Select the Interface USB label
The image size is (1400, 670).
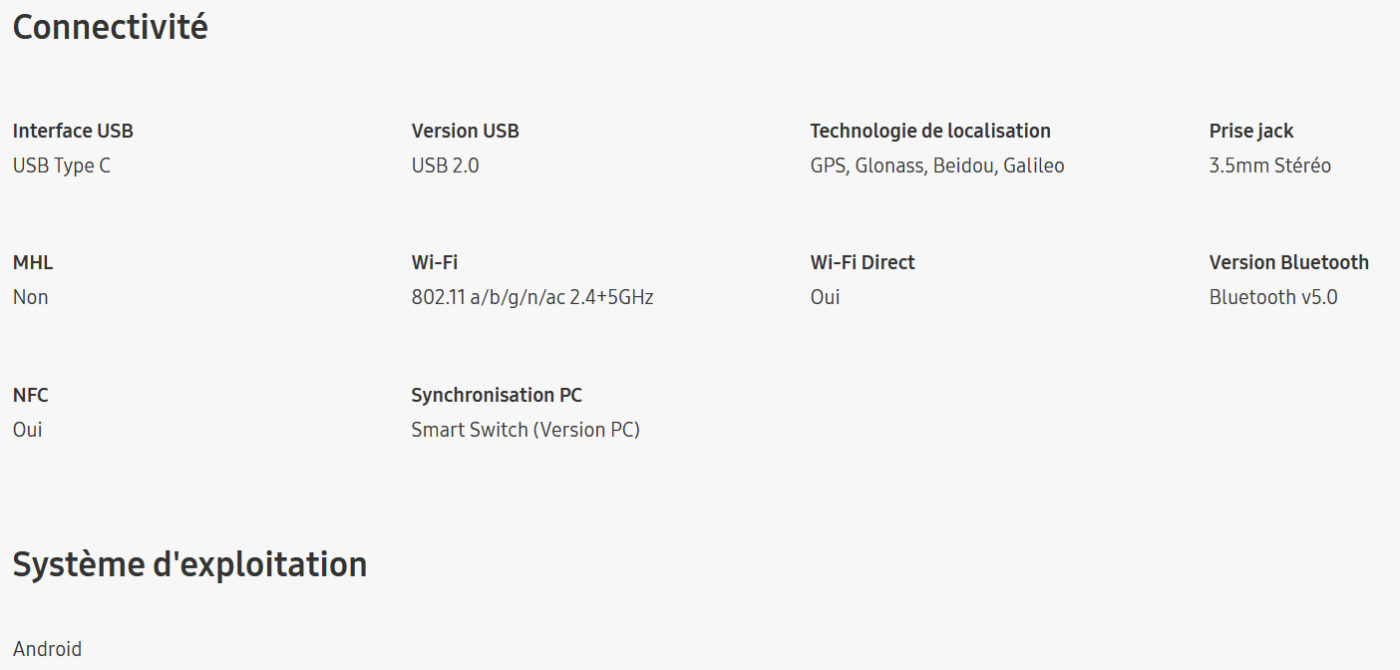pos(73,131)
